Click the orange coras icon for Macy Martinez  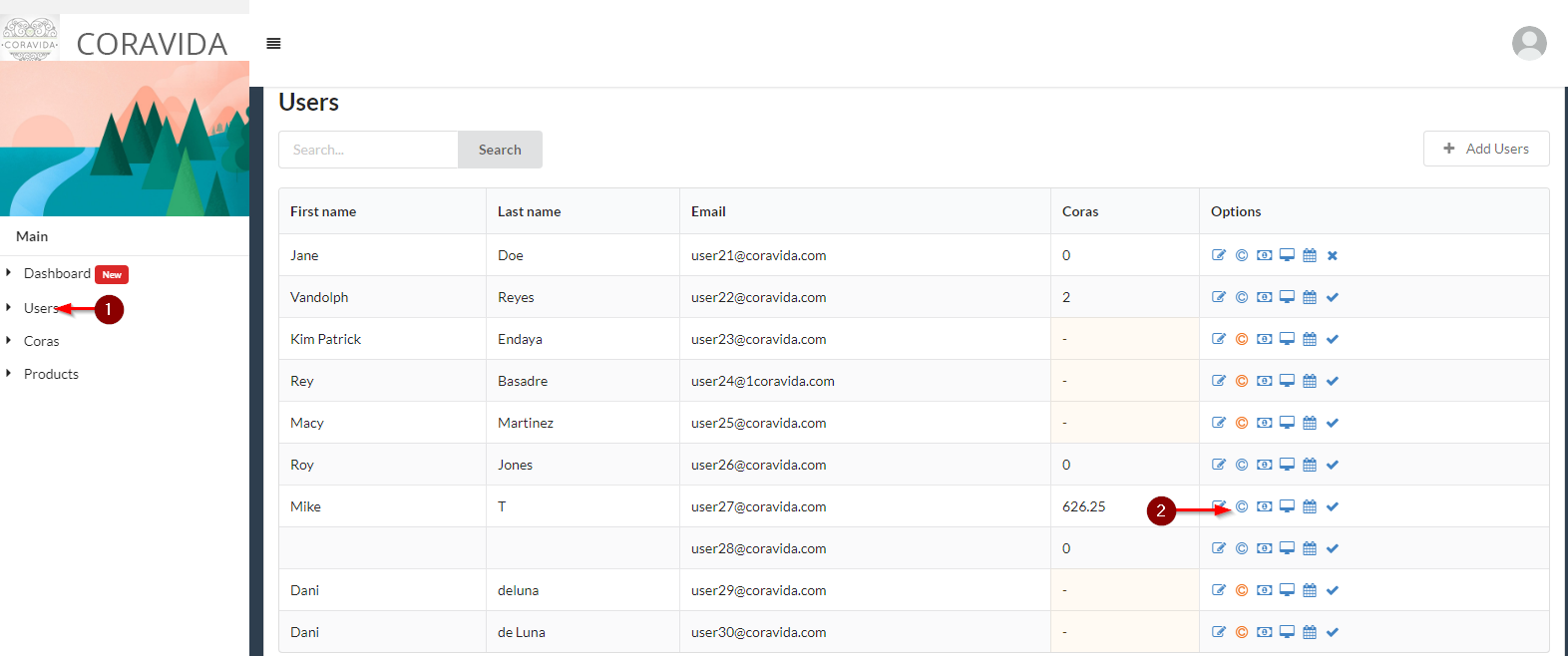coord(1242,423)
